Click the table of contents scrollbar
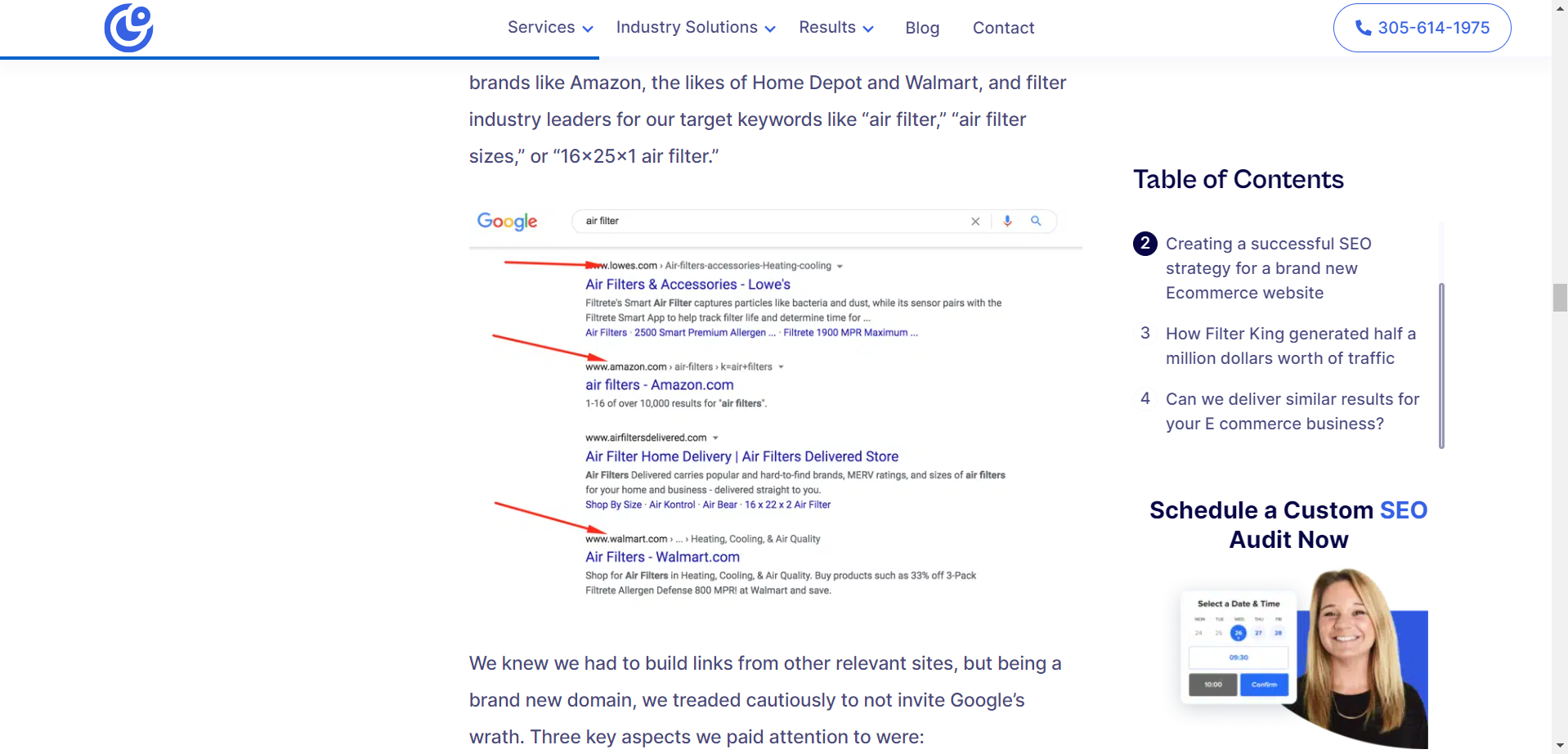 coord(1441,366)
